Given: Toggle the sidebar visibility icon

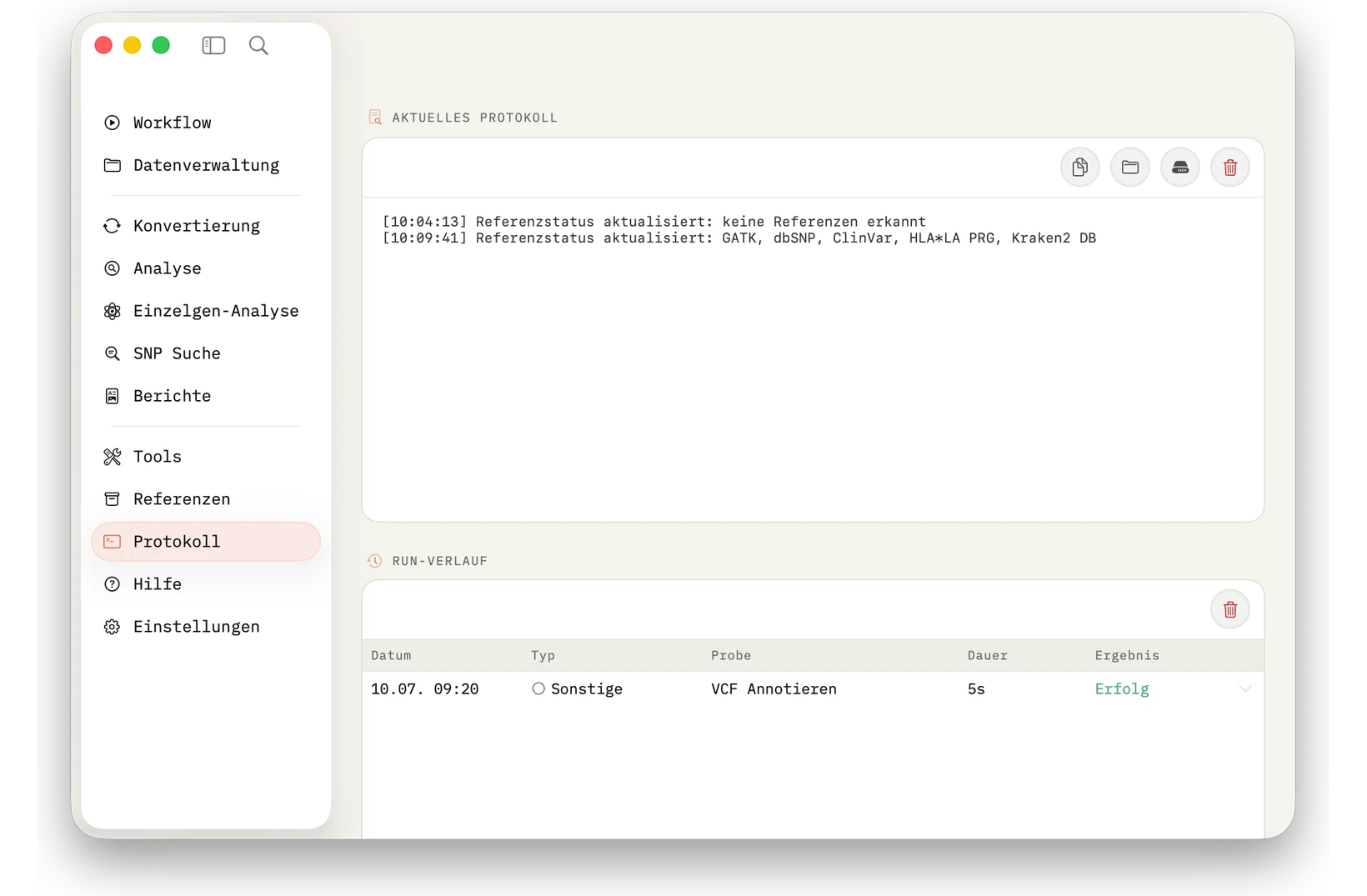Looking at the screenshot, I should [213, 45].
